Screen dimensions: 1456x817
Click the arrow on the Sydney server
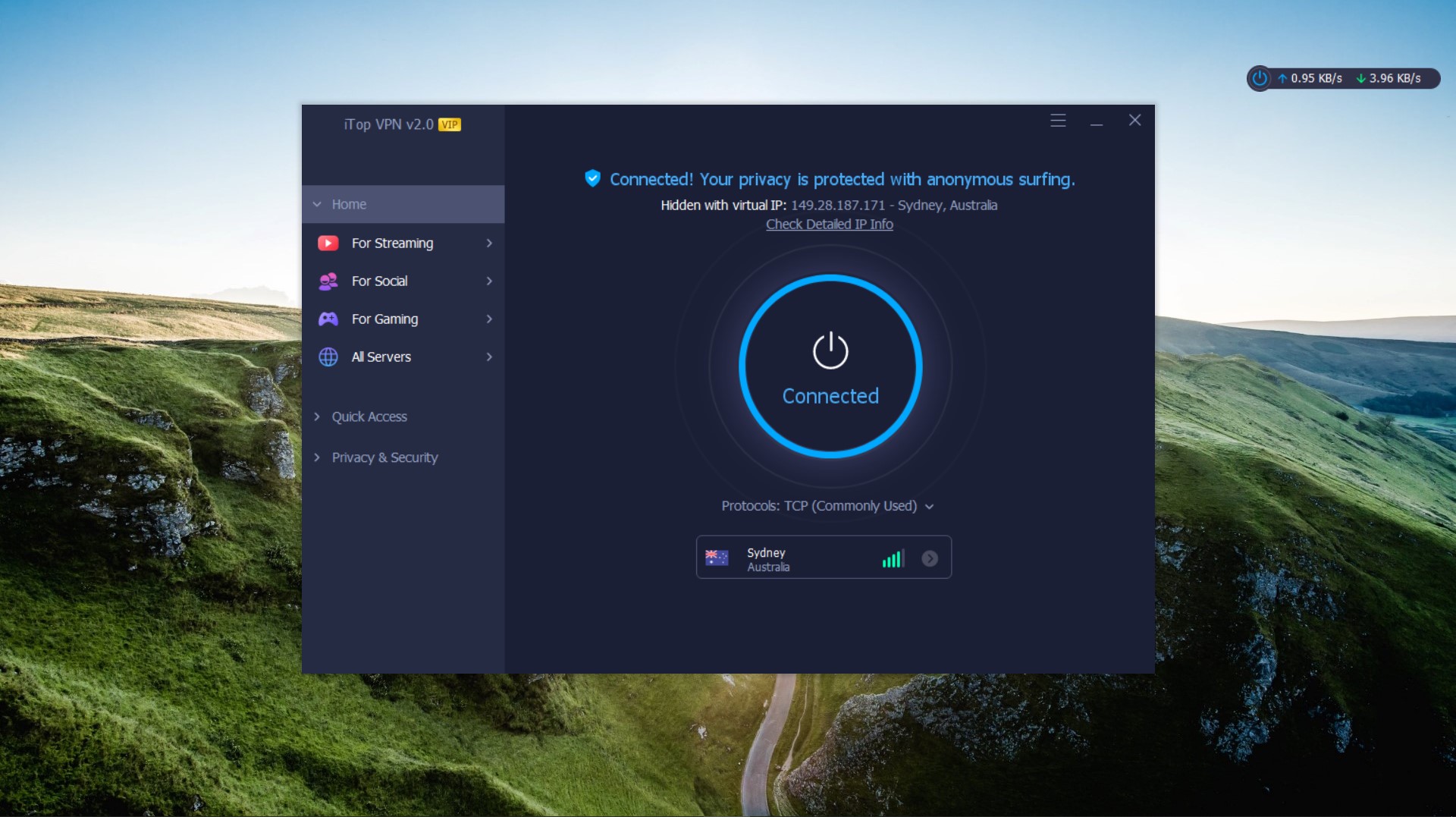(930, 558)
